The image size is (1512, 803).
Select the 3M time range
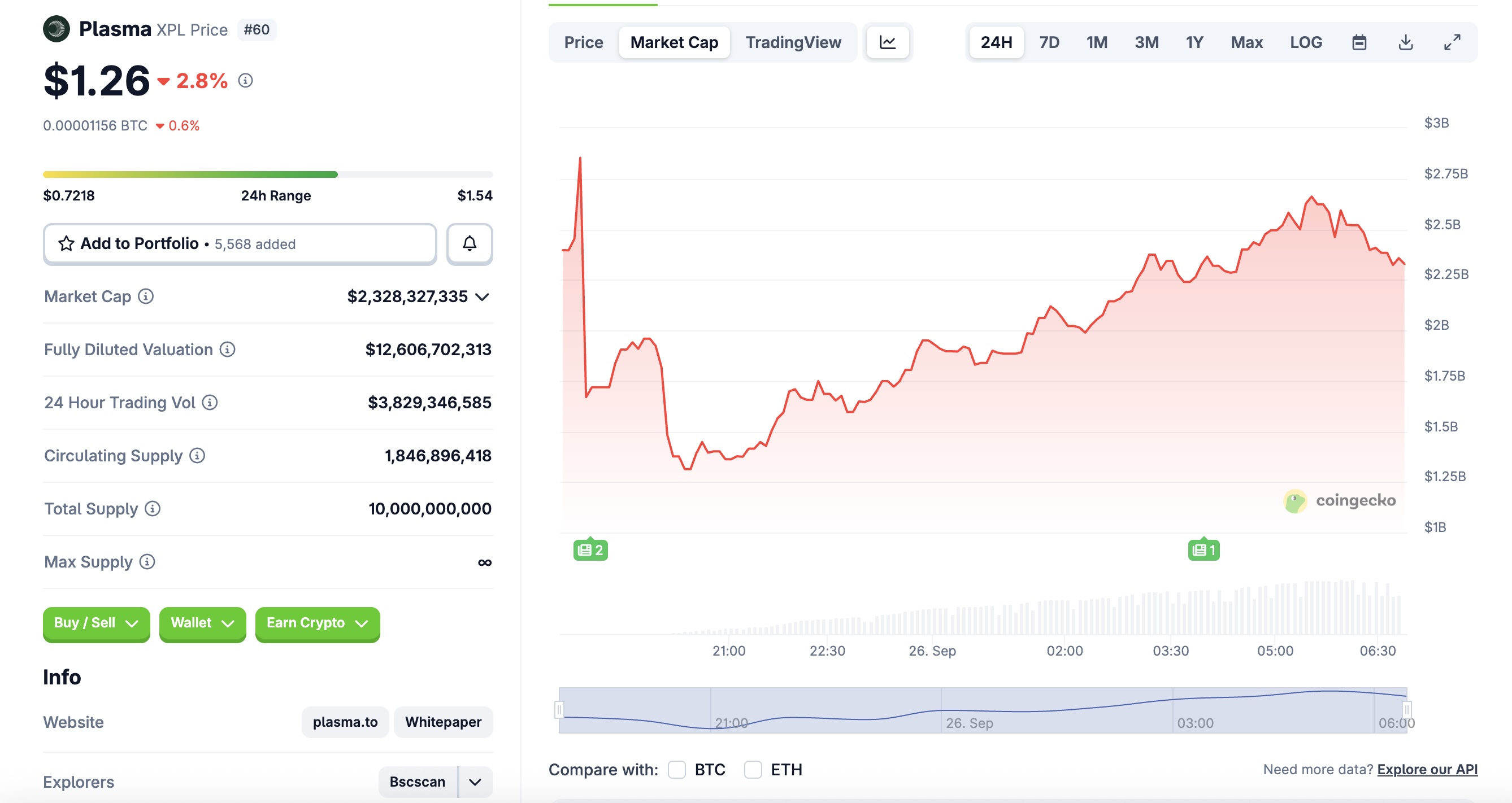tap(1146, 42)
